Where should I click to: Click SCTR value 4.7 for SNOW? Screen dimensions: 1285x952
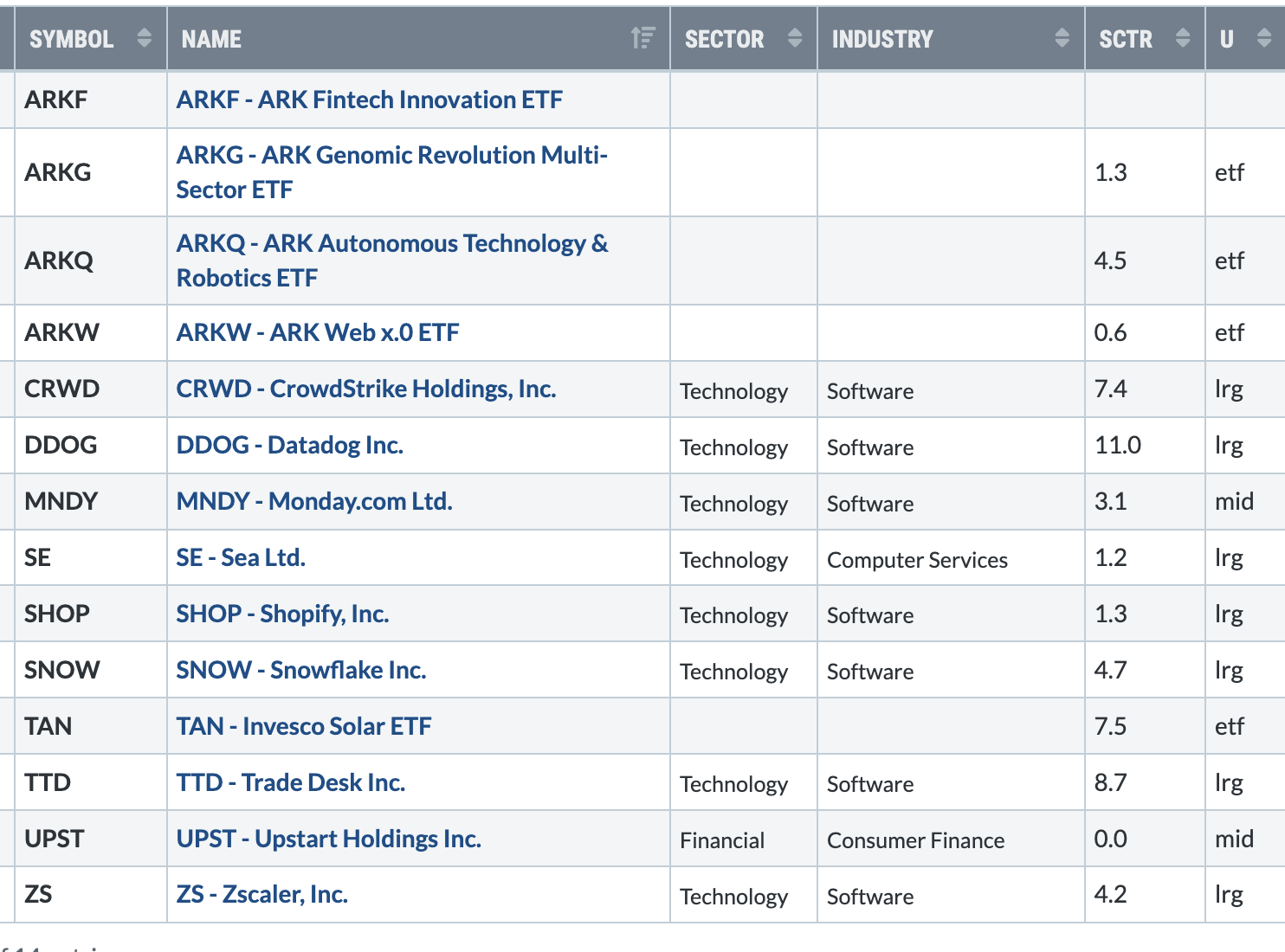click(1110, 670)
